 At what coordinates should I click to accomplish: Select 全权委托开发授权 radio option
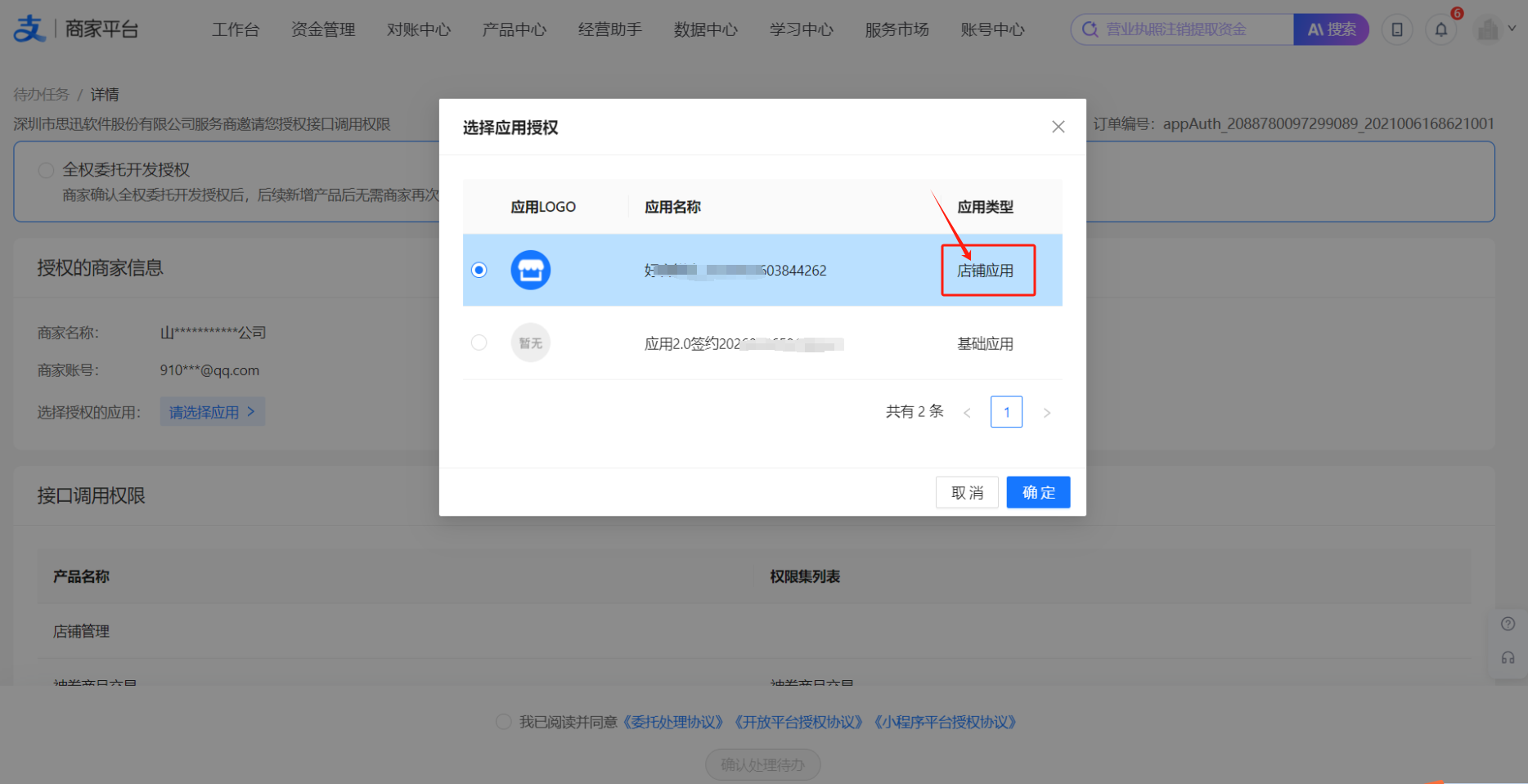tap(47, 170)
